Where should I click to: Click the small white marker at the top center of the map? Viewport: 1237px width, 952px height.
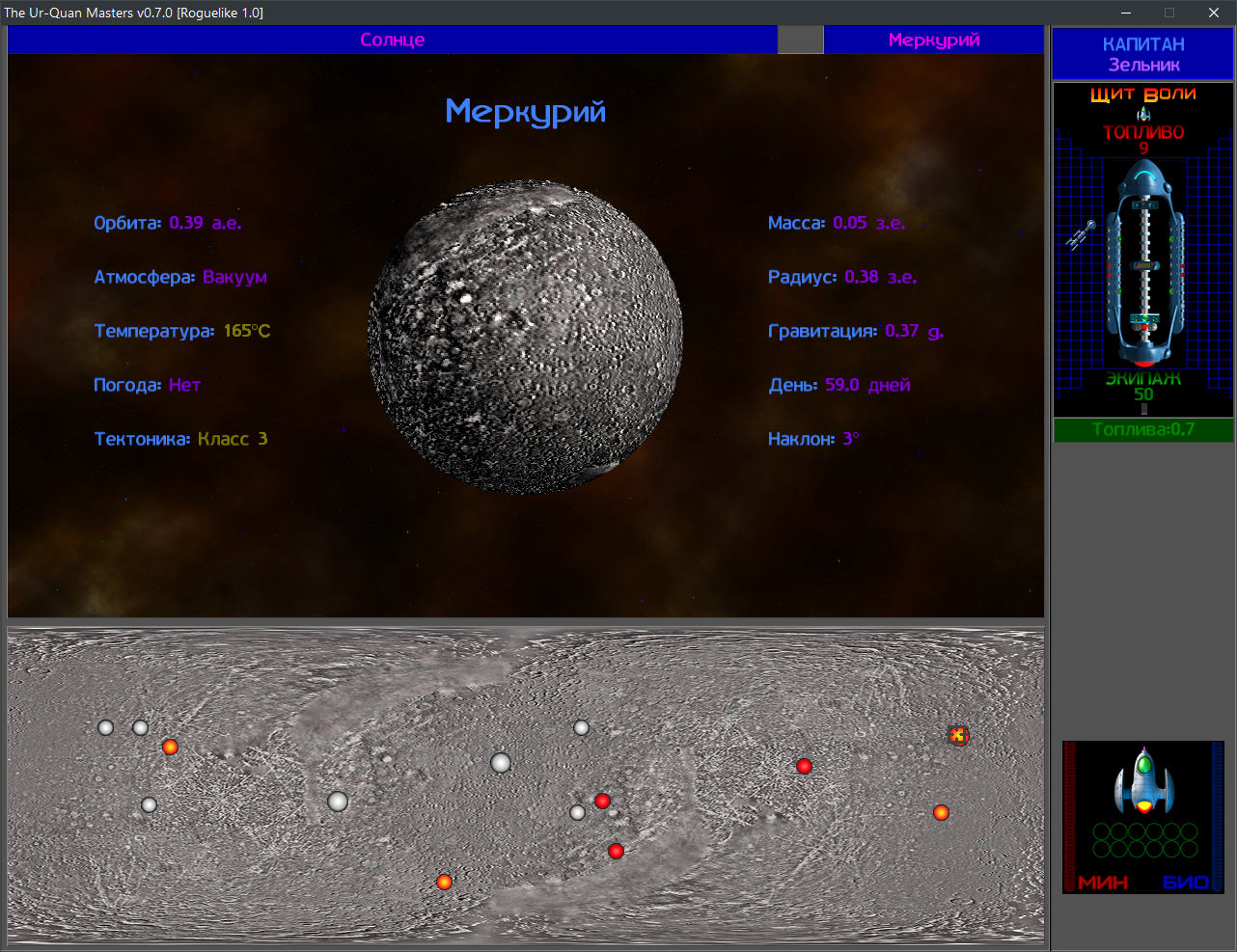pyautogui.click(x=581, y=727)
